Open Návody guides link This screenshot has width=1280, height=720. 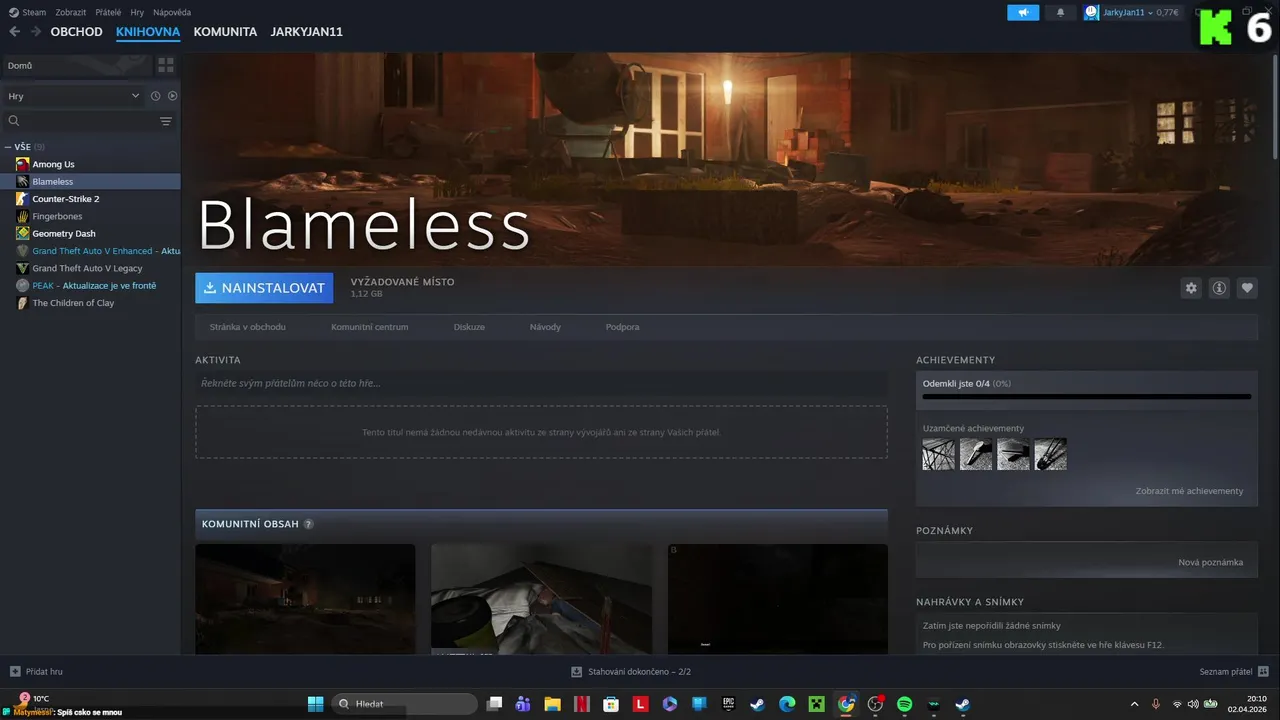point(545,327)
